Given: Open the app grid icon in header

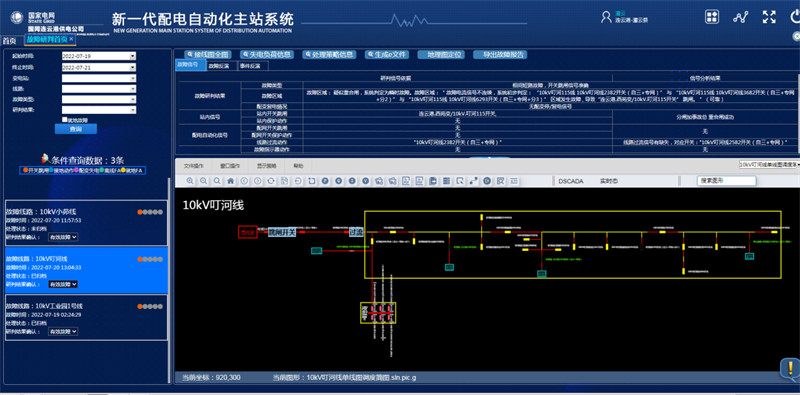Looking at the screenshot, I should (x=712, y=17).
